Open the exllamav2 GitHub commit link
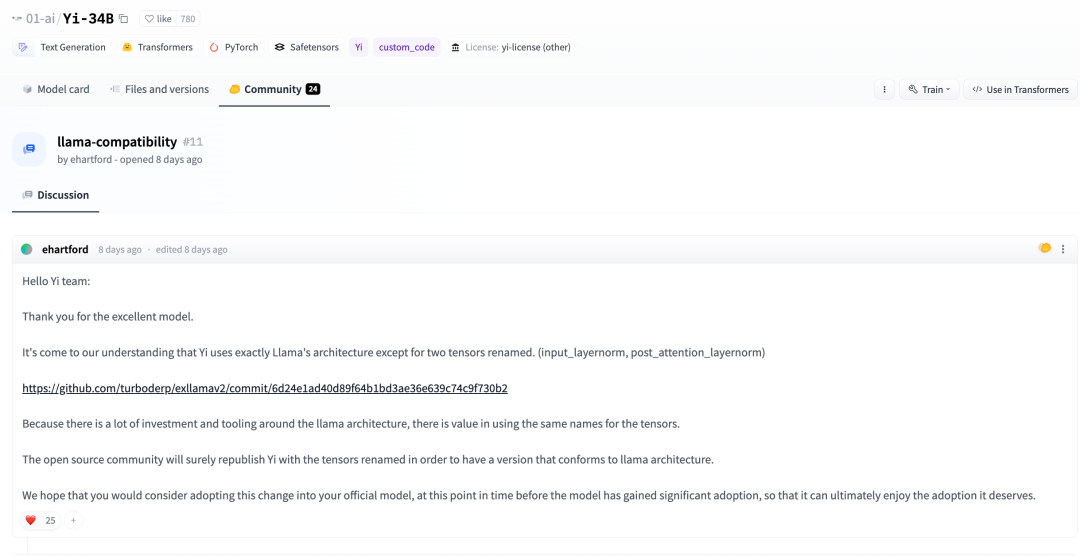This screenshot has height=556, width=1080. [x=265, y=388]
